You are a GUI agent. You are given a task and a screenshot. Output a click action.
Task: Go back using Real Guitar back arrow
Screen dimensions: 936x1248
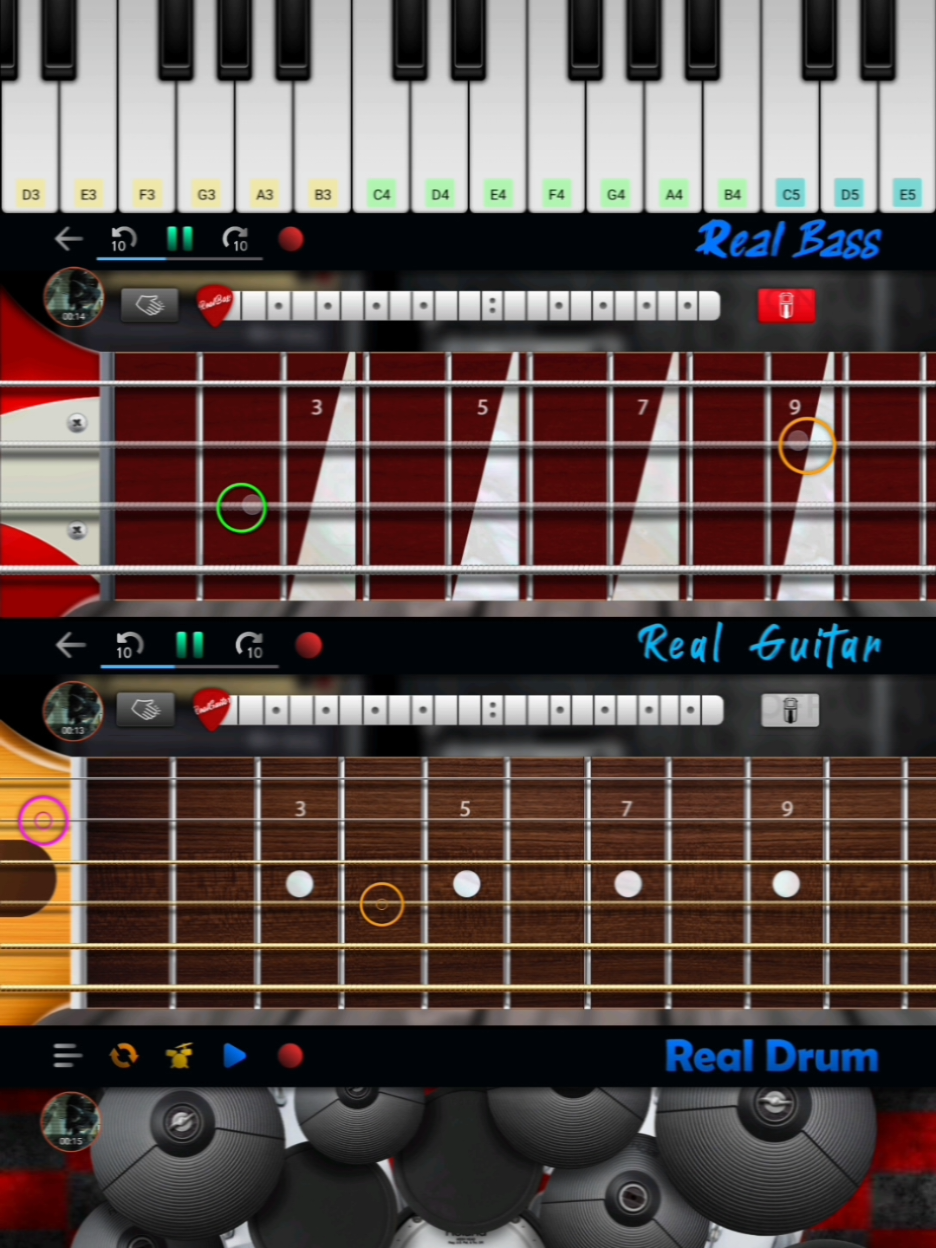70,645
